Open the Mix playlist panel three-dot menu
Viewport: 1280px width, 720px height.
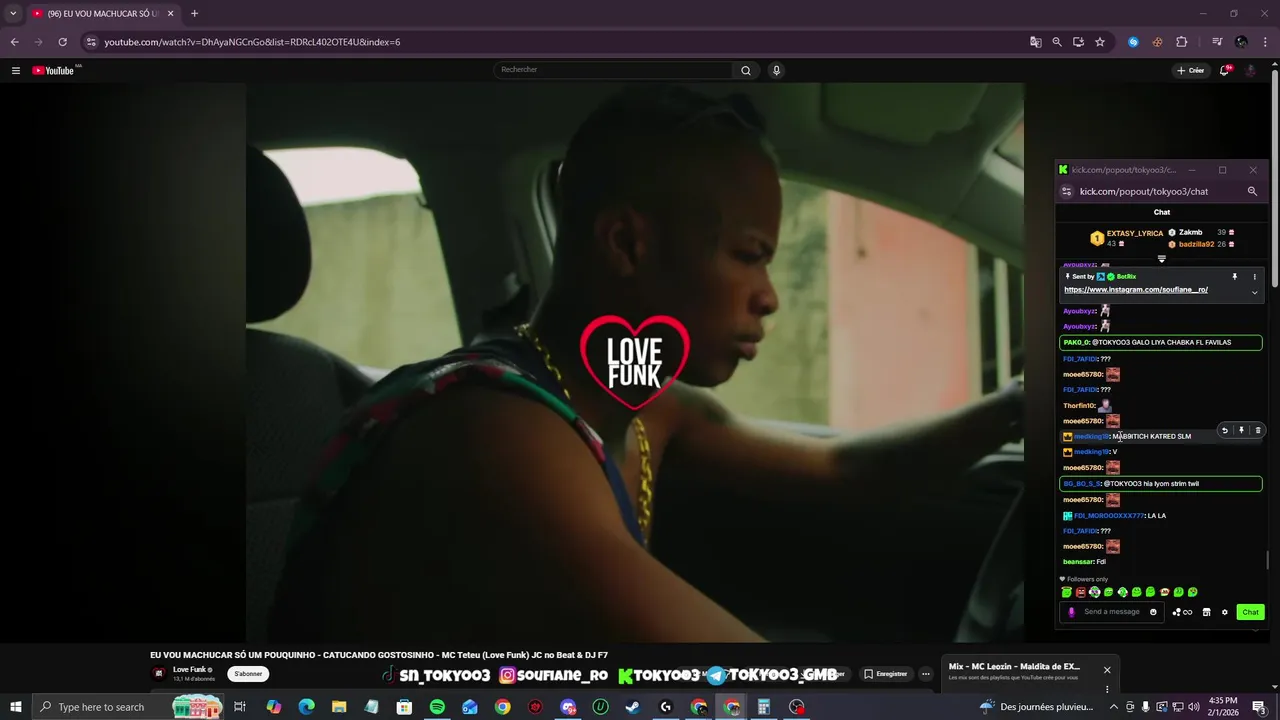pyautogui.click(x=1107, y=689)
